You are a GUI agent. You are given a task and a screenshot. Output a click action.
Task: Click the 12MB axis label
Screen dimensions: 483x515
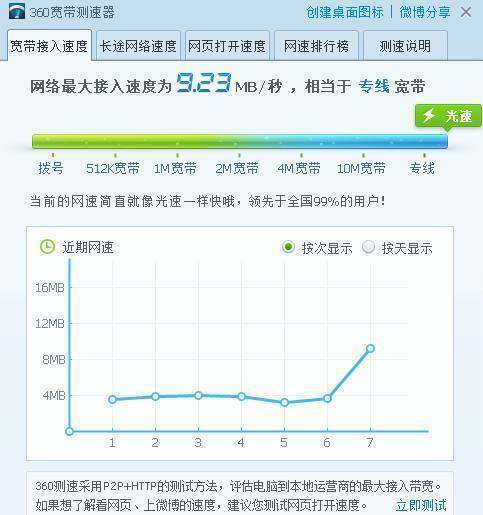(49, 323)
